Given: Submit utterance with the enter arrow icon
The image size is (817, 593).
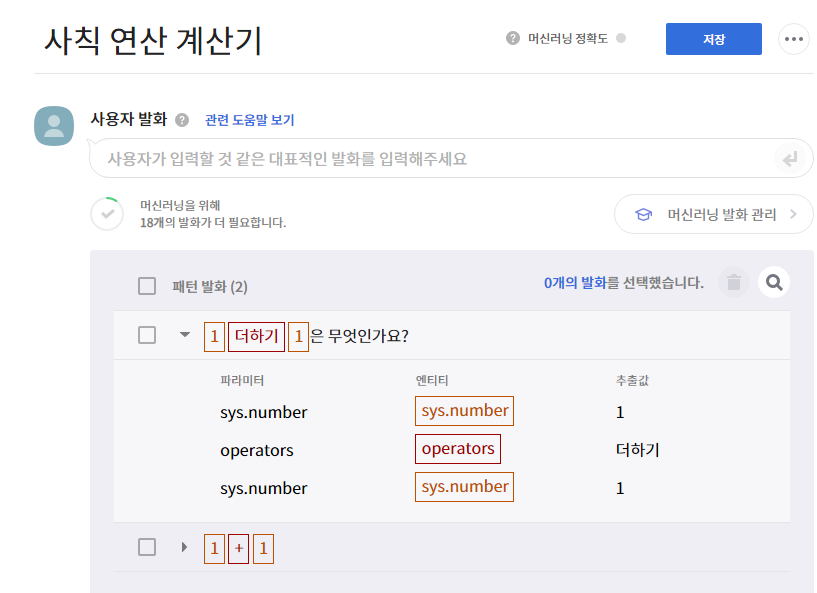Looking at the screenshot, I should pyautogui.click(x=790, y=158).
